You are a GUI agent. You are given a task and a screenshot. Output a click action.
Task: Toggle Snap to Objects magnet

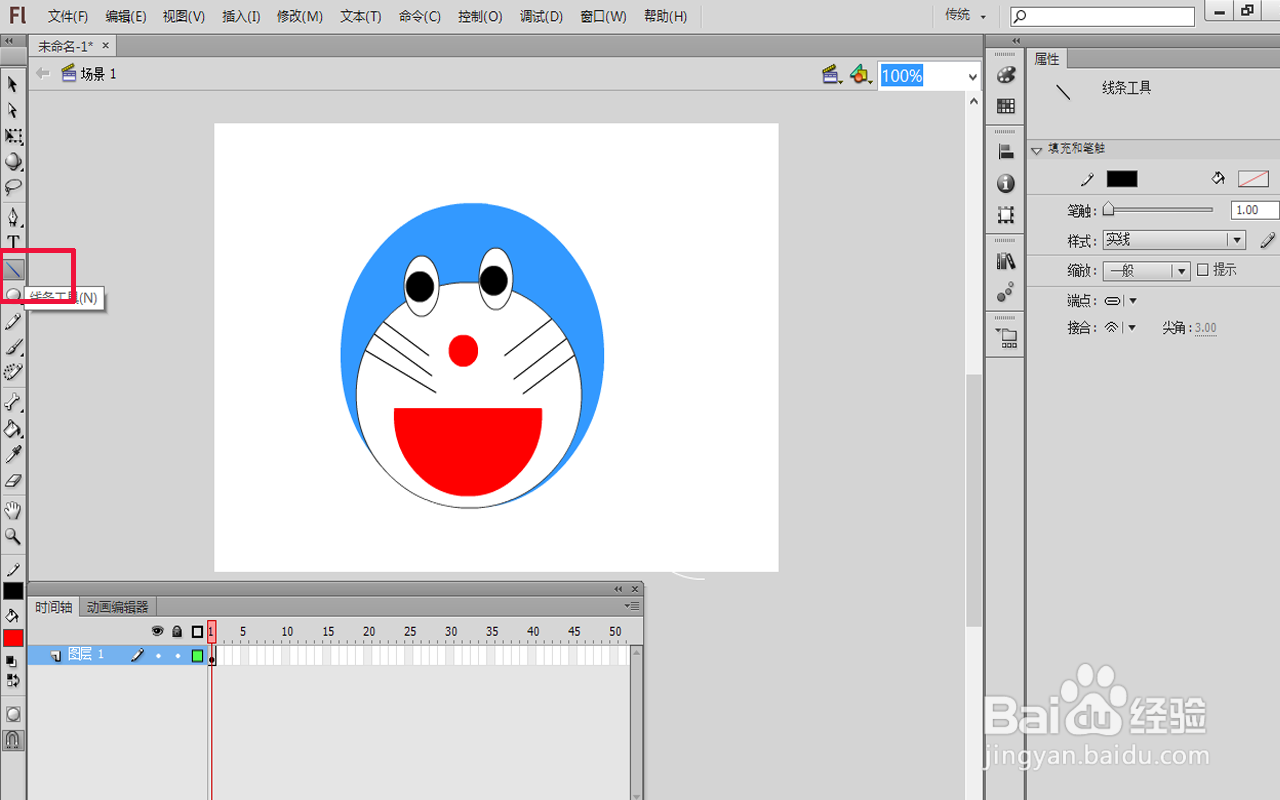pyautogui.click(x=13, y=740)
